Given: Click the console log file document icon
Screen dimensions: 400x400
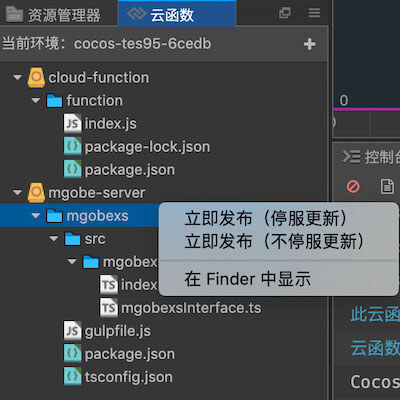Looking at the screenshot, I should tap(387, 186).
